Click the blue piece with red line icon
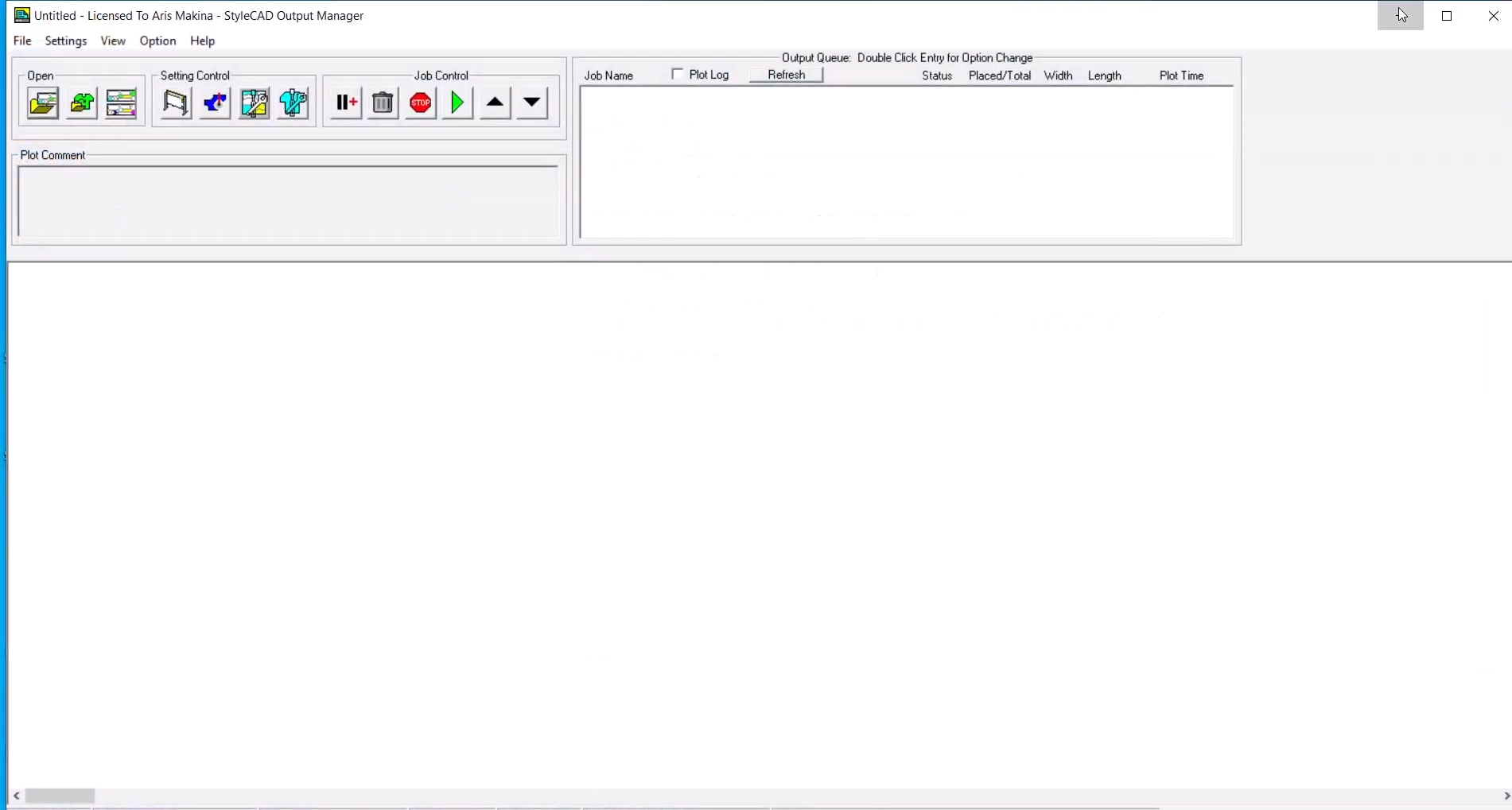The height and width of the screenshot is (810, 1512). pyautogui.click(x=215, y=103)
